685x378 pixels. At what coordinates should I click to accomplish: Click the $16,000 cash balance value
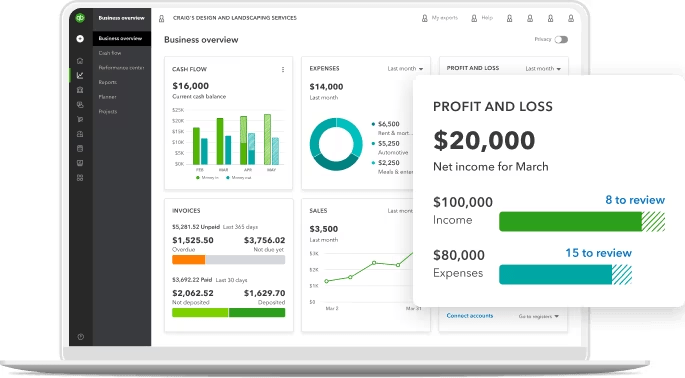pos(190,86)
